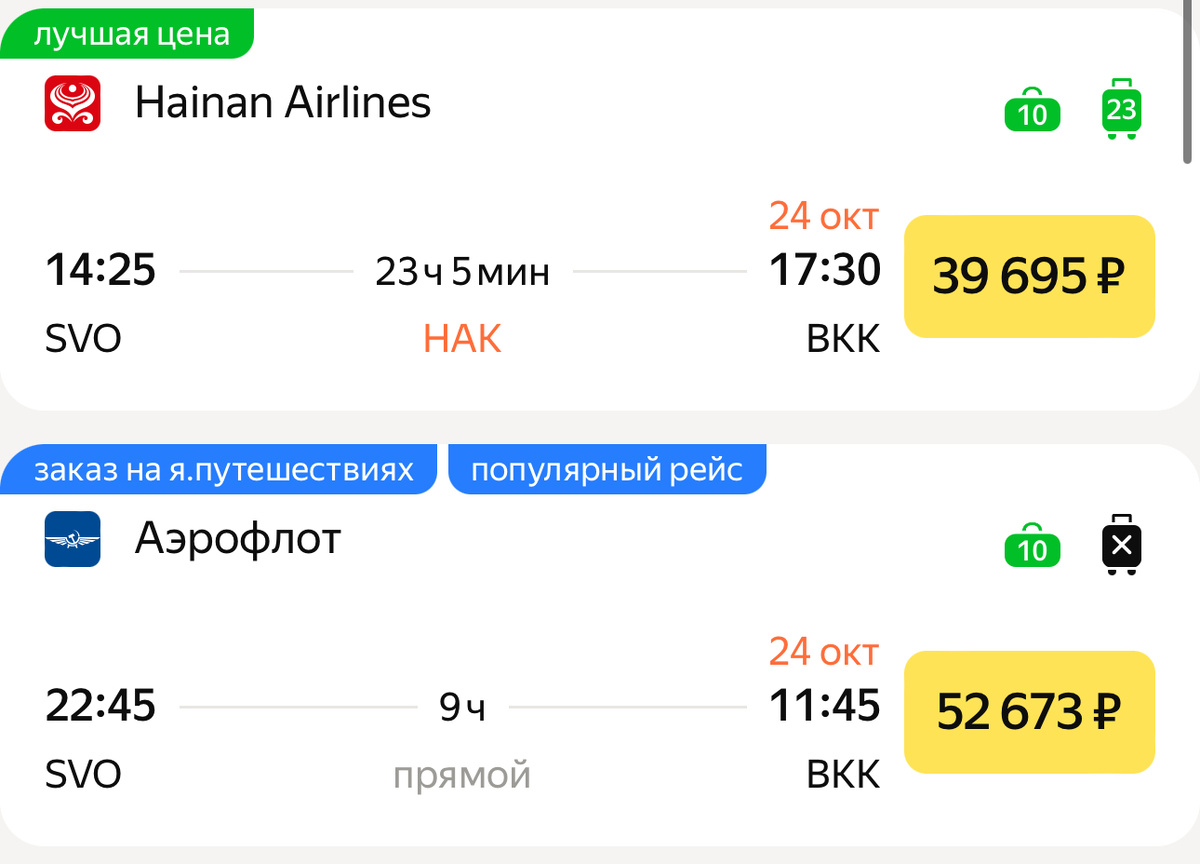Screen dimensions: 1200x864
Task: Click the 14:25 SVO departure time
Action: (x=100, y=270)
